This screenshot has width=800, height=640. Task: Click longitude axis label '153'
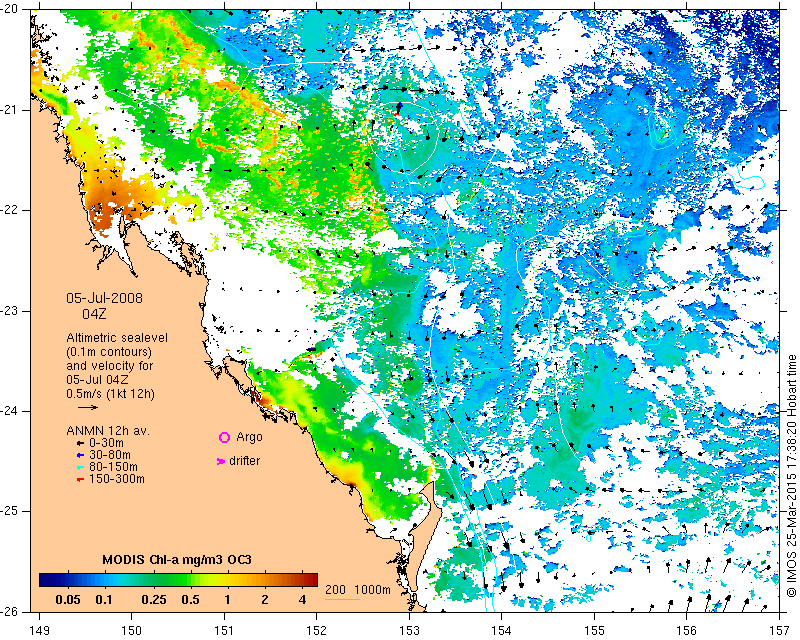[x=409, y=631]
